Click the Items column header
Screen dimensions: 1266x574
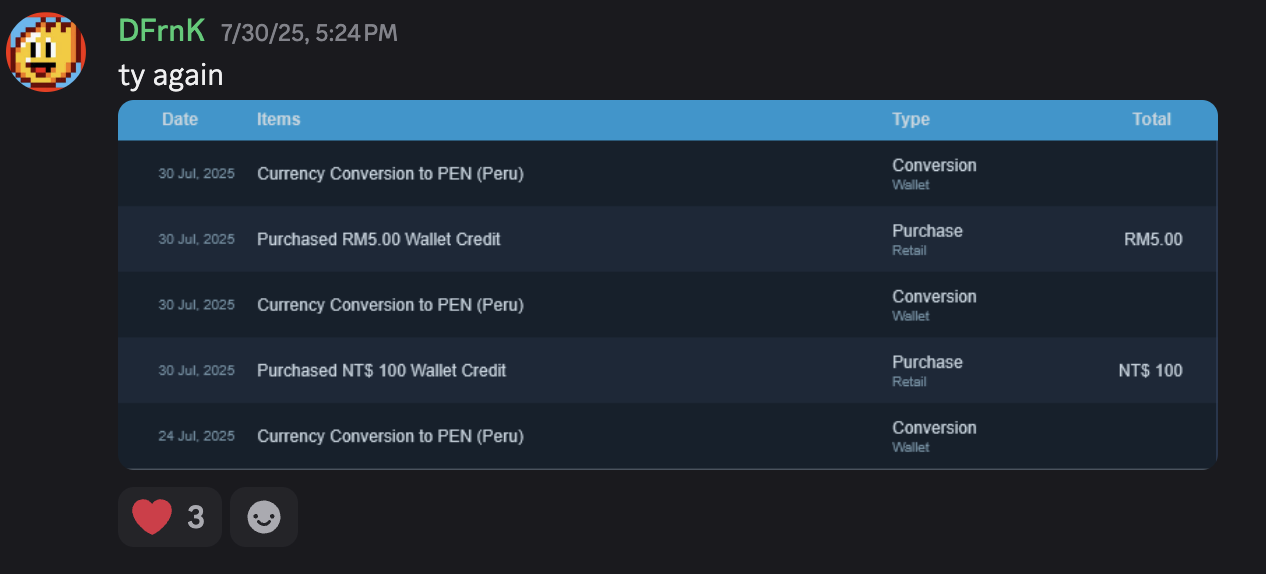278,119
